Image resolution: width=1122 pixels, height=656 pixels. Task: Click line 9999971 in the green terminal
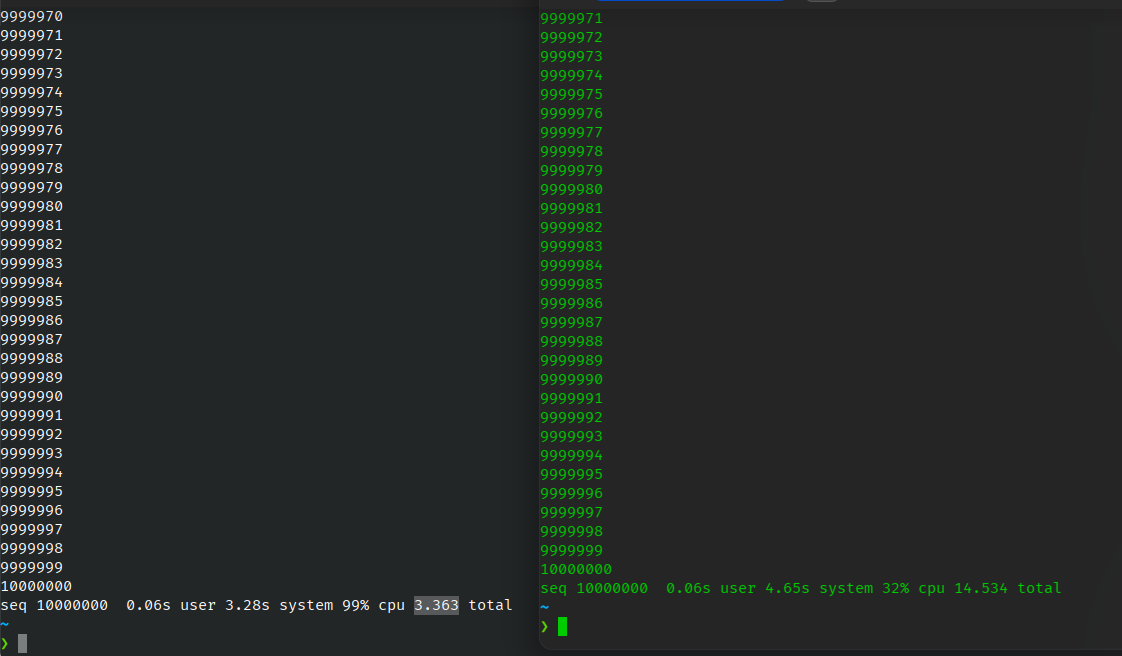[x=572, y=18]
